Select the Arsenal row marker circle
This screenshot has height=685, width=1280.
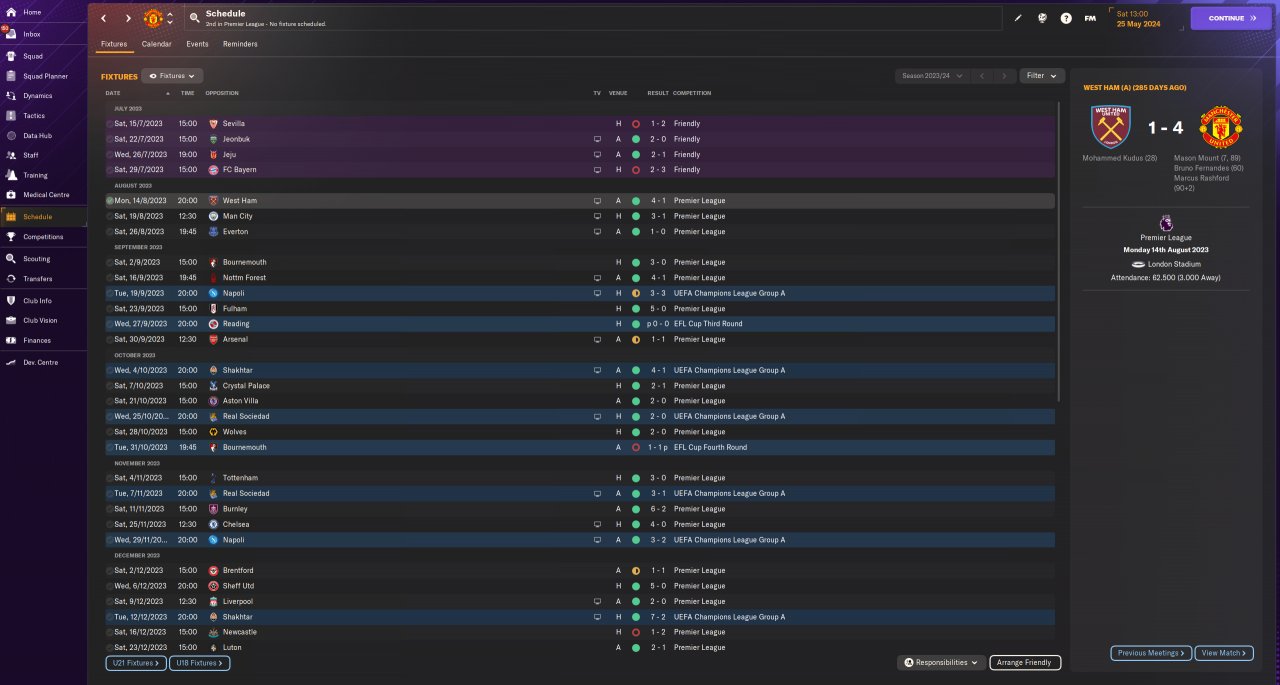(110, 339)
